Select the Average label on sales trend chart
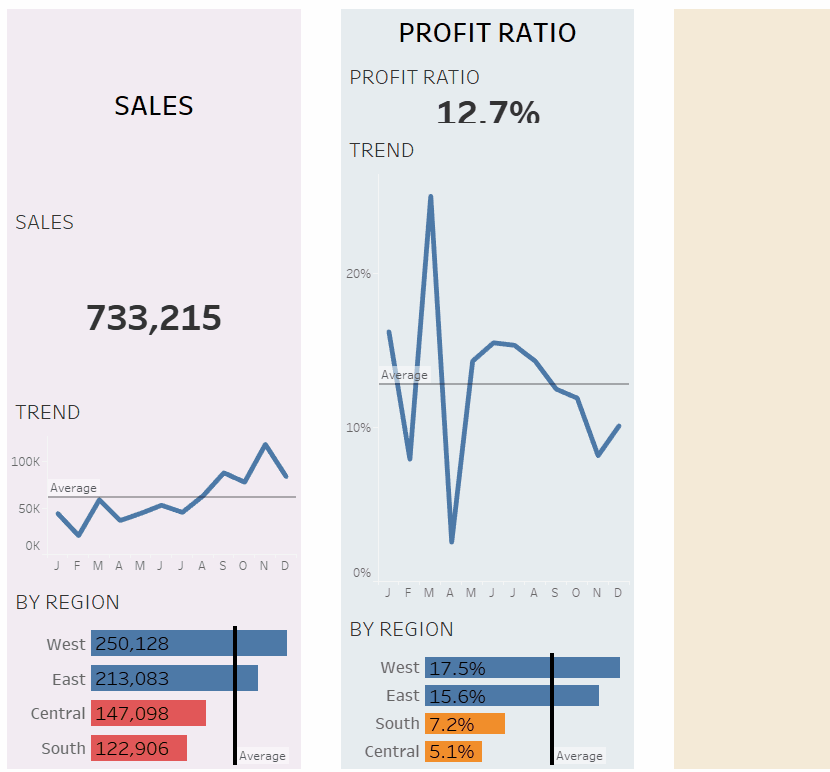This screenshot has width=830, height=772. click(x=74, y=488)
